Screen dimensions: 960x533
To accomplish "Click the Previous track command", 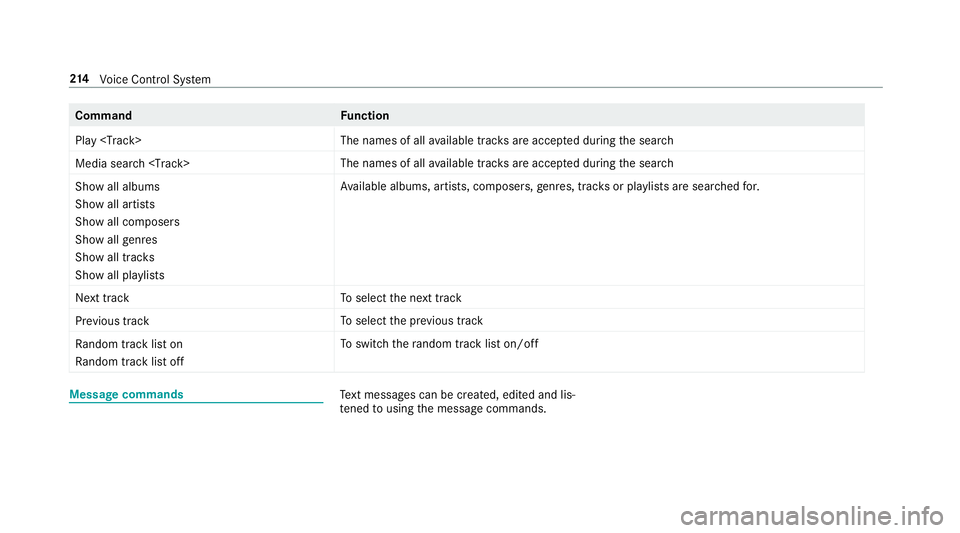I will pyautogui.click(x=112, y=321).
